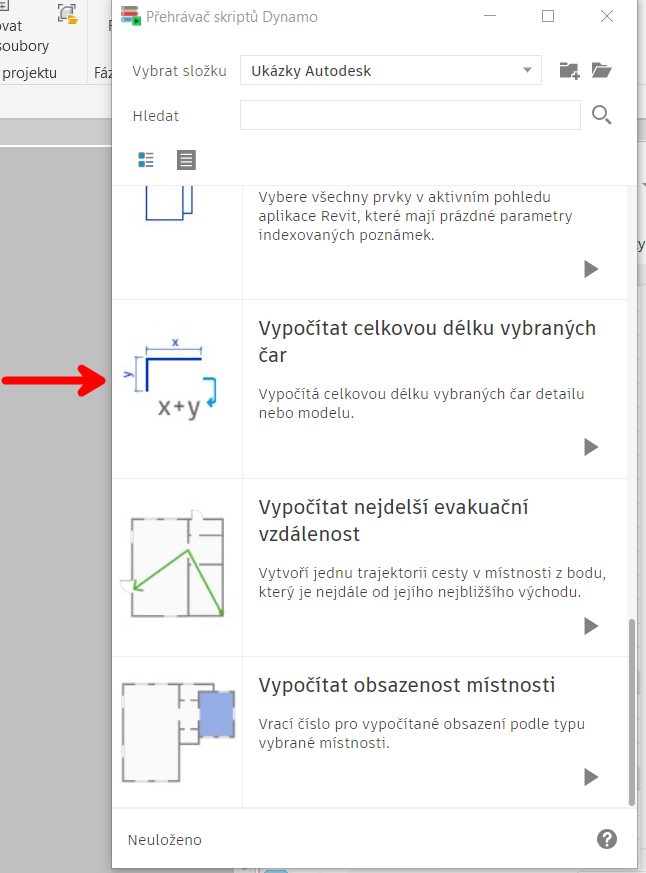Switch to detailed list view icon

pyautogui.click(x=146, y=160)
